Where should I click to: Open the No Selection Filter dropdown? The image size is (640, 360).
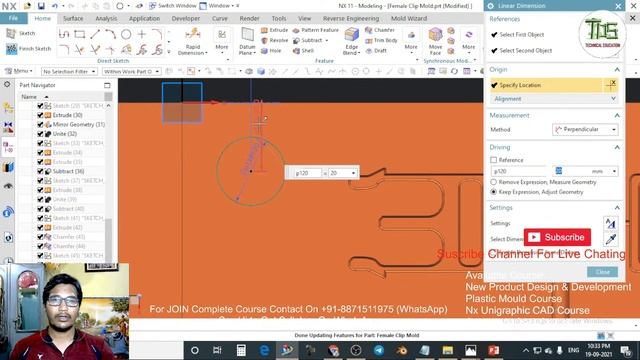[x=69, y=71]
